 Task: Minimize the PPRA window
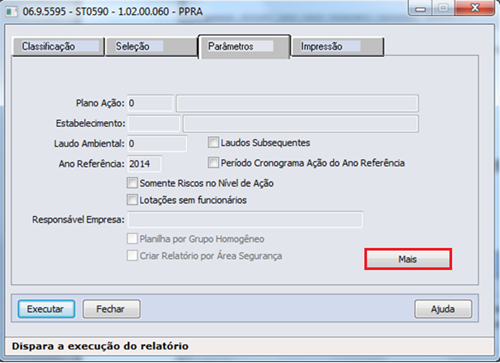click(x=421, y=9)
